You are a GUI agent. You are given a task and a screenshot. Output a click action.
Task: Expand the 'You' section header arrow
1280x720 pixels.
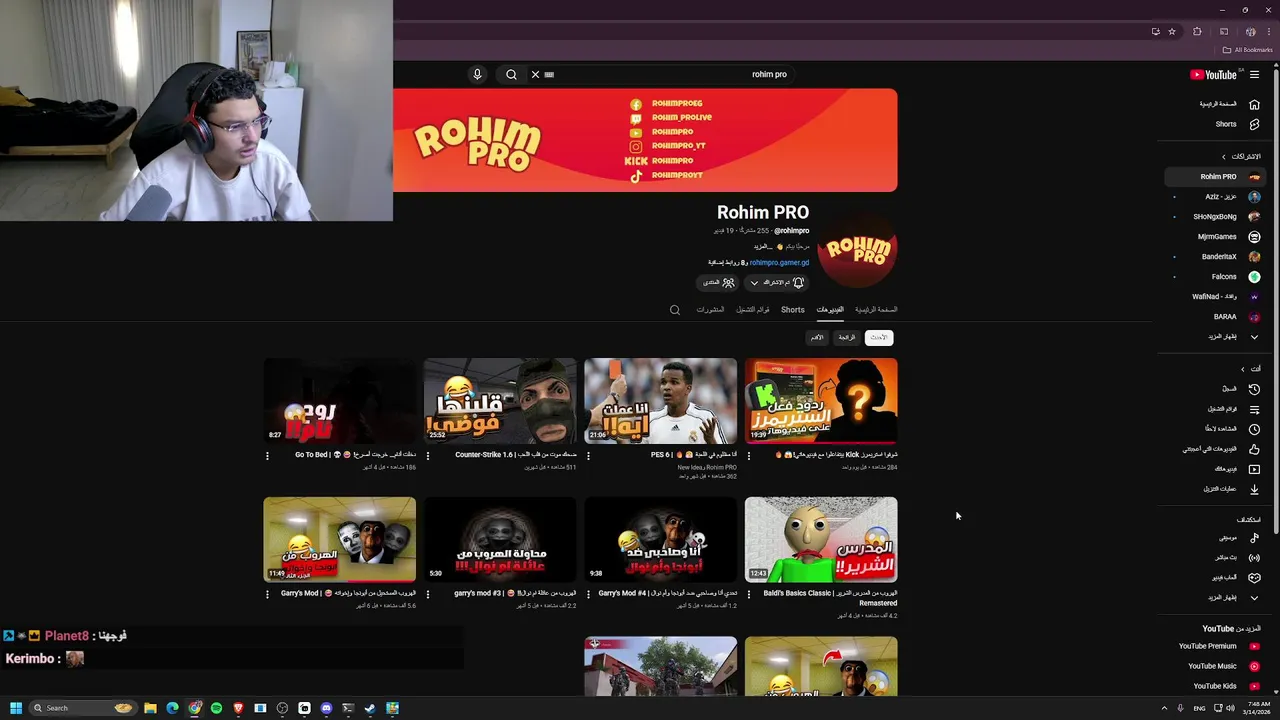tap(1243, 368)
